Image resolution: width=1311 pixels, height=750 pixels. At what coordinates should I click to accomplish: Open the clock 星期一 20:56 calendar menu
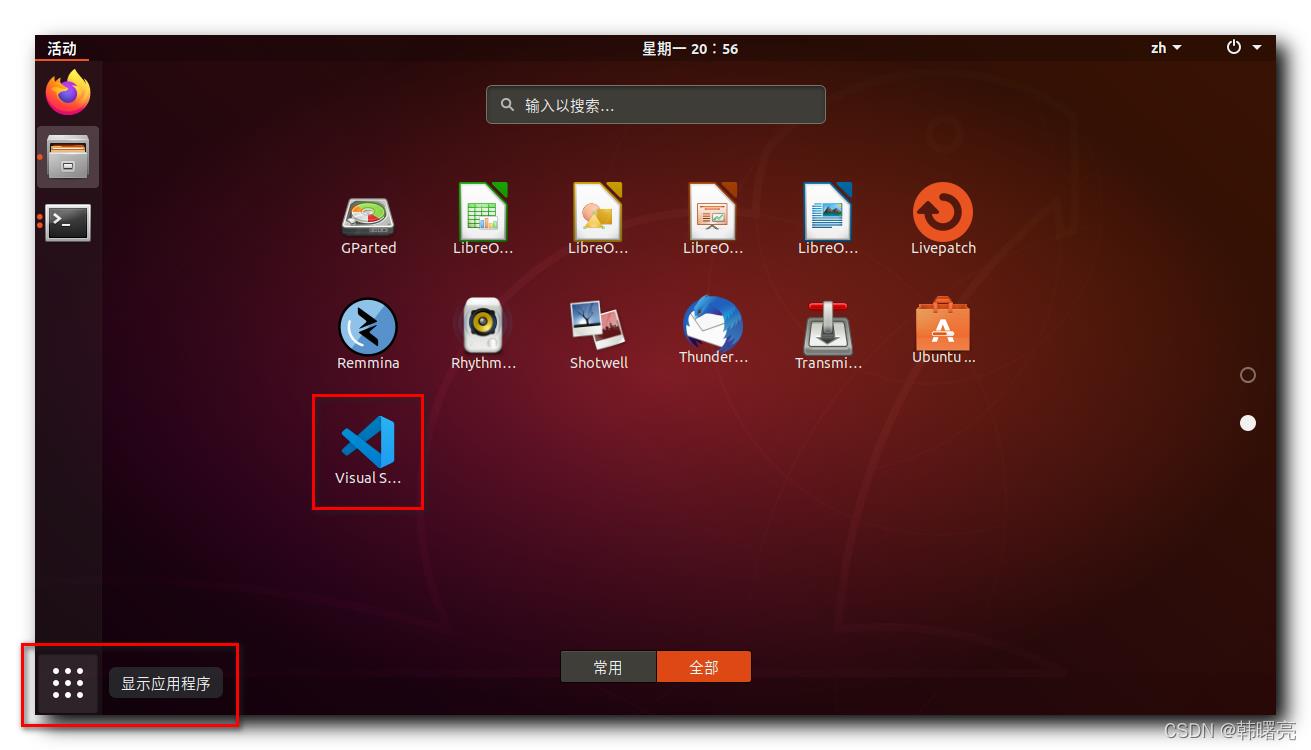pos(690,48)
